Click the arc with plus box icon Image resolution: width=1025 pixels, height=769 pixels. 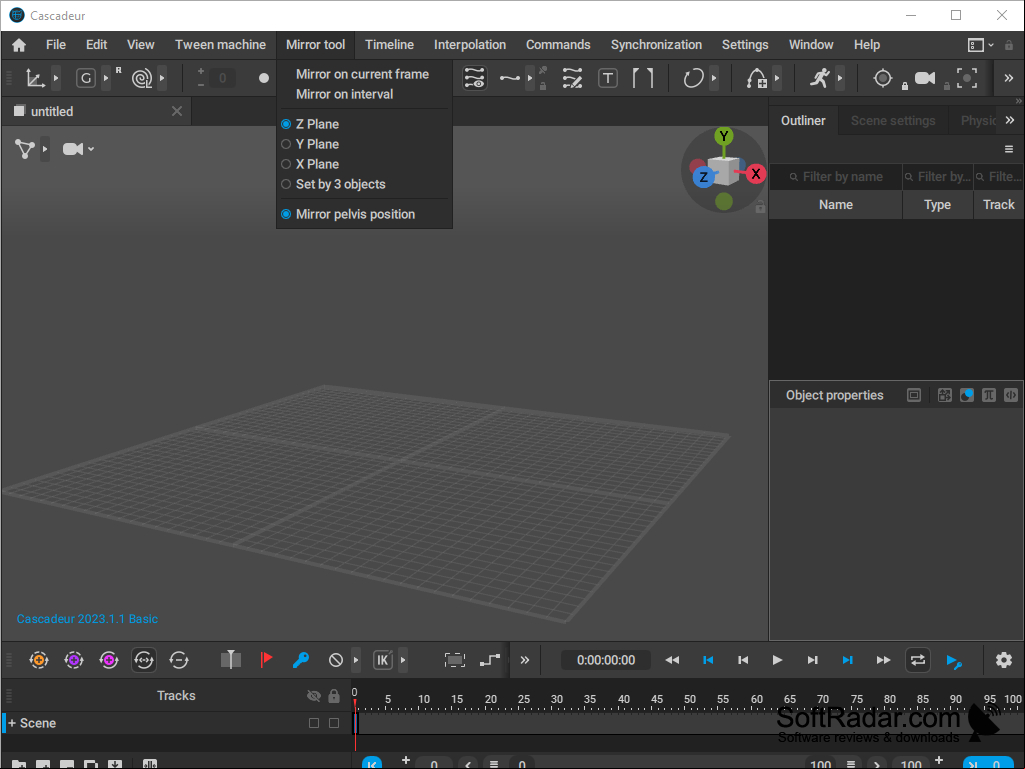pyautogui.click(x=757, y=78)
